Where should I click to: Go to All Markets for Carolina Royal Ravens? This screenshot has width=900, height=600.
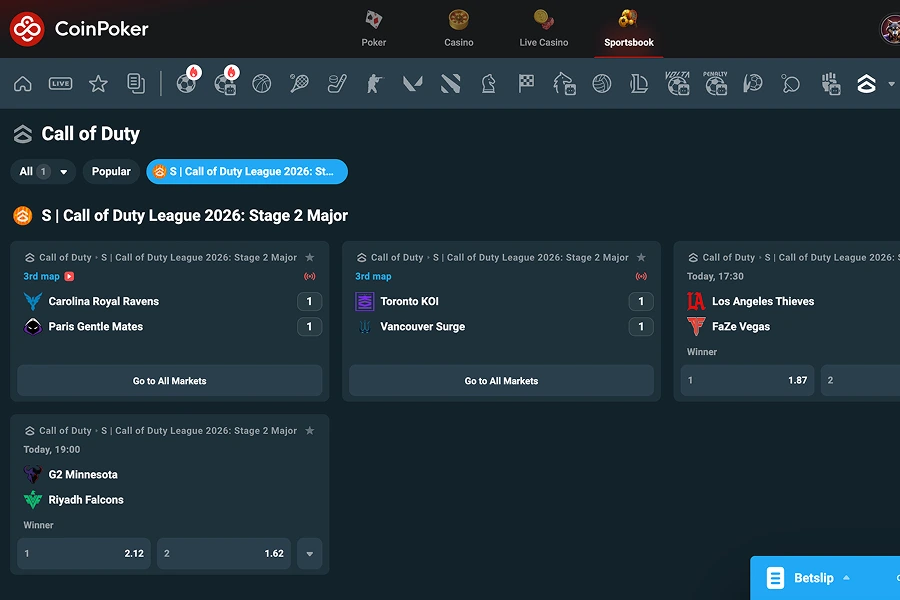click(x=170, y=381)
